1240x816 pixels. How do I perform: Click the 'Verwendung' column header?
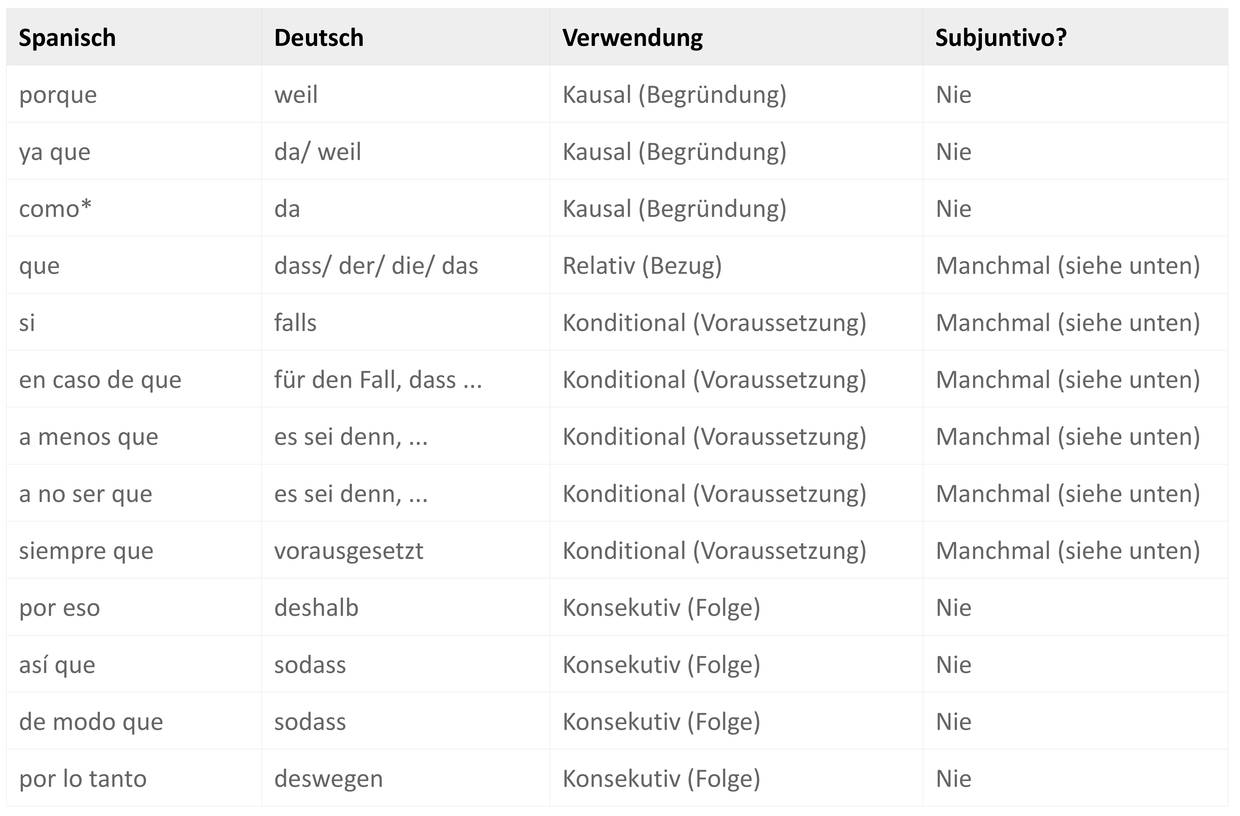pyautogui.click(x=632, y=38)
